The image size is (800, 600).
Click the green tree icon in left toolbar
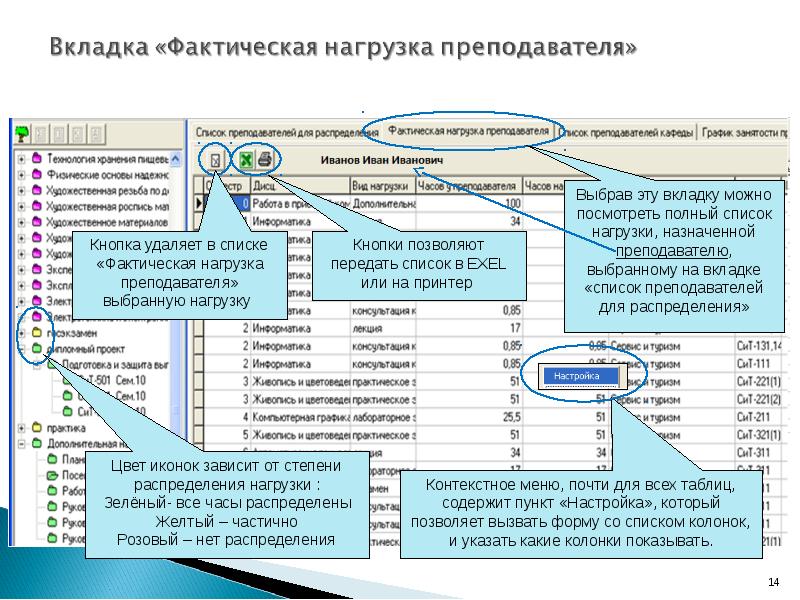click(x=22, y=133)
